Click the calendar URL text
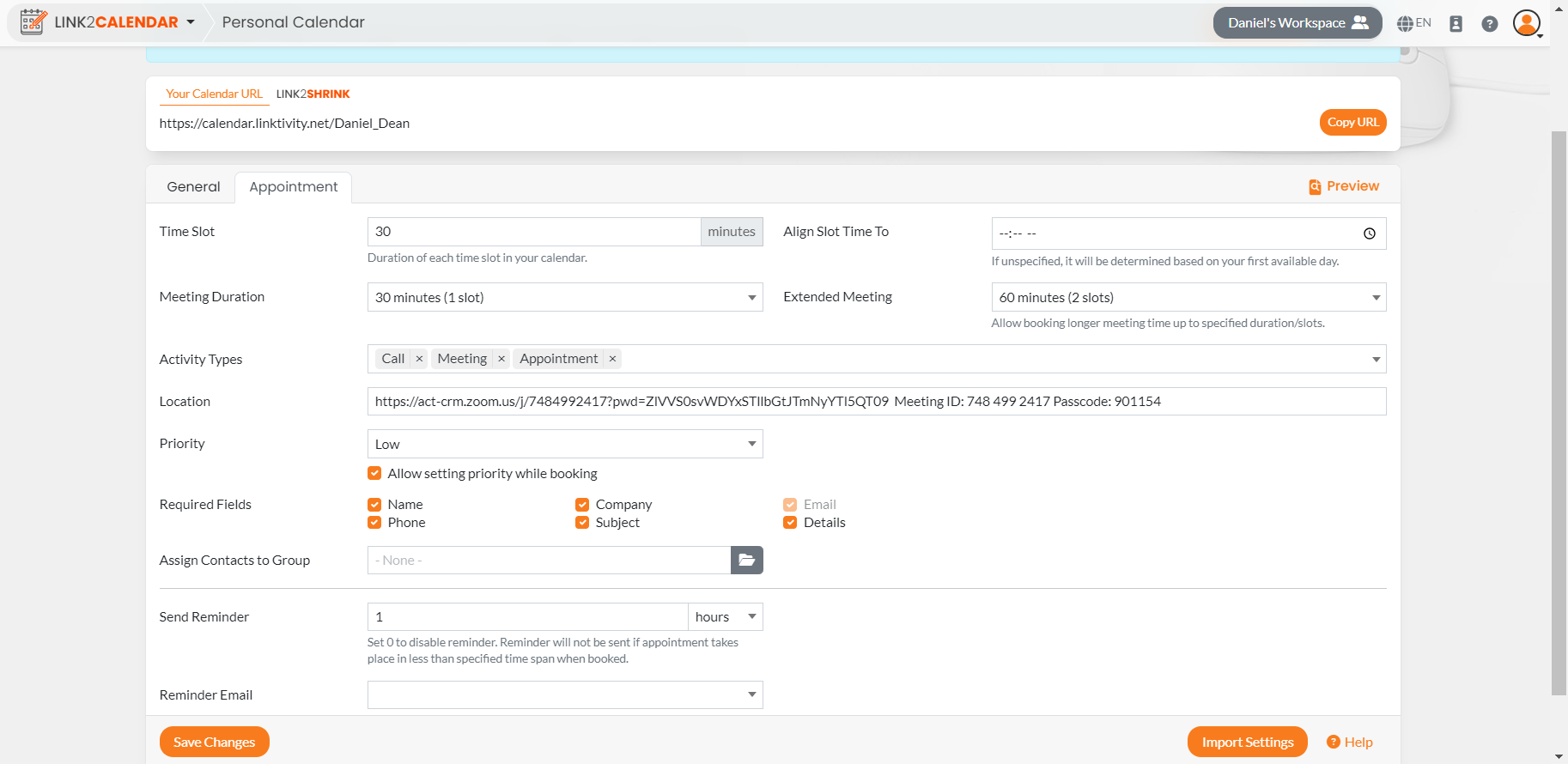1568x764 pixels. (284, 124)
